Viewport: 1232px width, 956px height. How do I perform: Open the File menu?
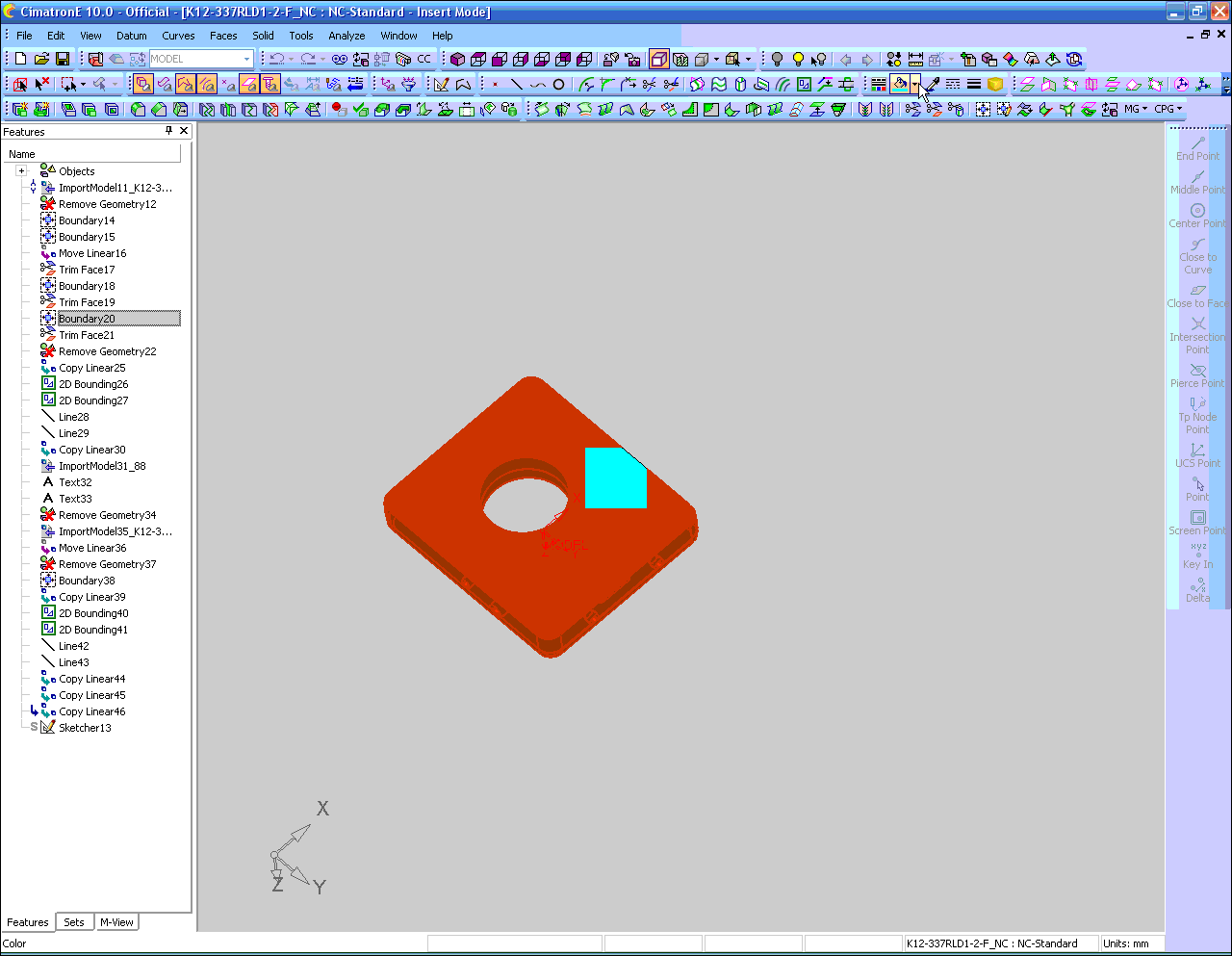coord(24,36)
